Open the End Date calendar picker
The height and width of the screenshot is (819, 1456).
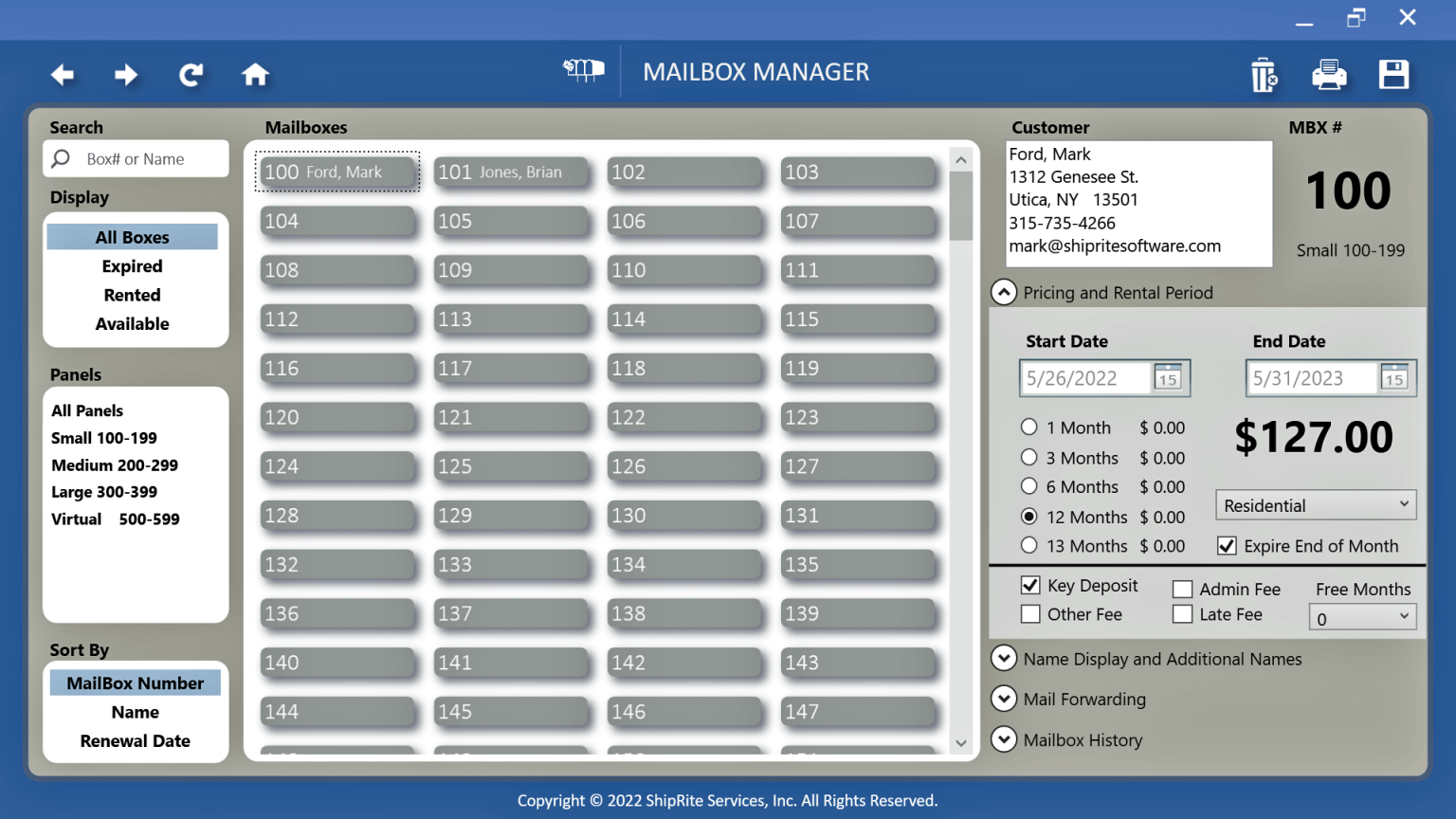(x=1394, y=378)
